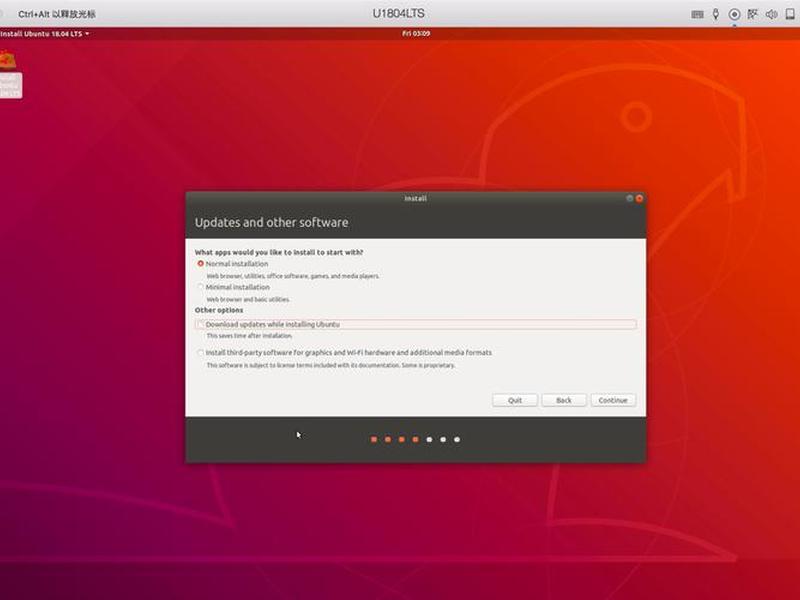
Task: Click the network adapter icon beside the speaker
Action: point(753,14)
